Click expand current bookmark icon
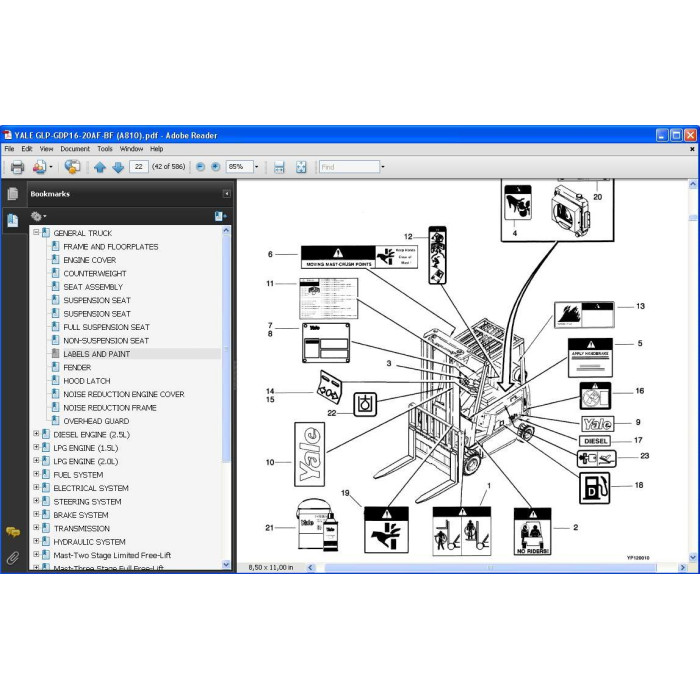Viewport: 700px width, 700px height. pyautogui.click(x=220, y=217)
